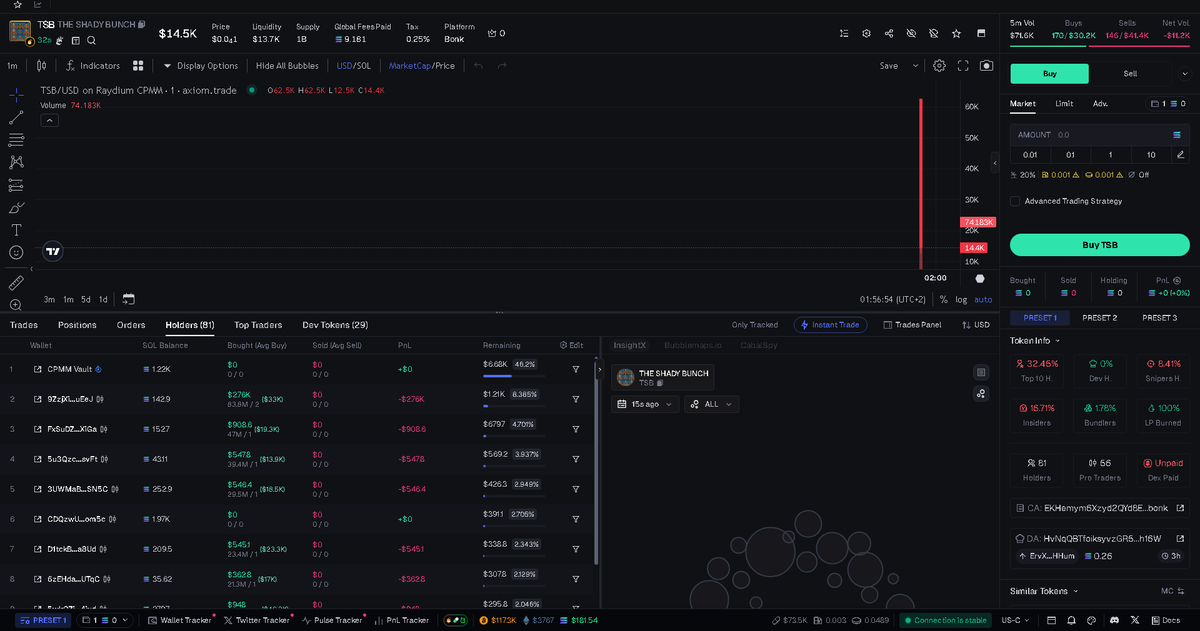The width and height of the screenshot is (1200, 631).
Task: Click the AMOUNT input field
Action: (x=1099, y=134)
